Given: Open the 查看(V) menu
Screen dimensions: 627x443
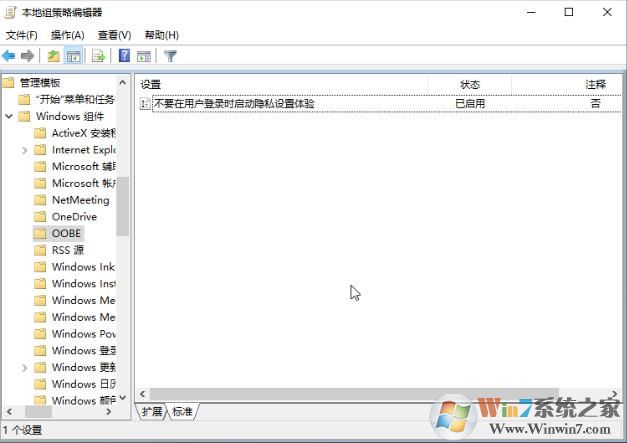Looking at the screenshot, I should point(114,35).
